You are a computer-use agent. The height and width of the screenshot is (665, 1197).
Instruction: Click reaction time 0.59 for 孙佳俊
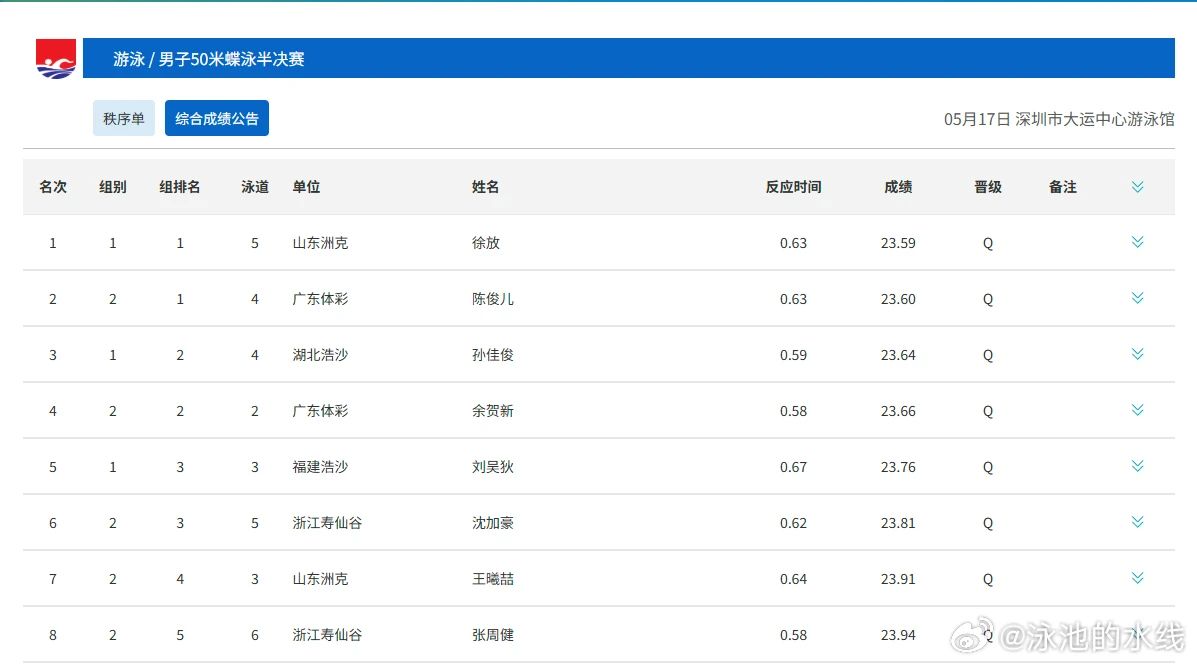[793, 355]
